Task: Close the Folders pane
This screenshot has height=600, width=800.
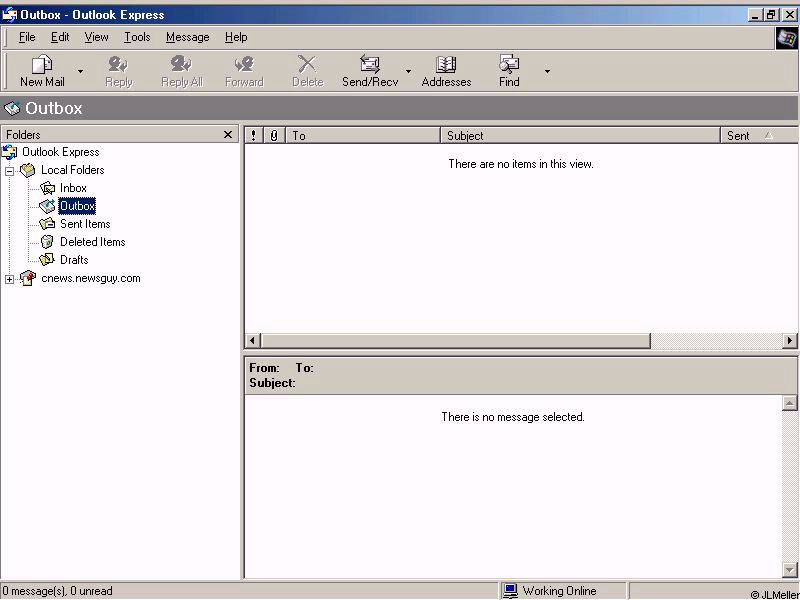Action: 228,135
